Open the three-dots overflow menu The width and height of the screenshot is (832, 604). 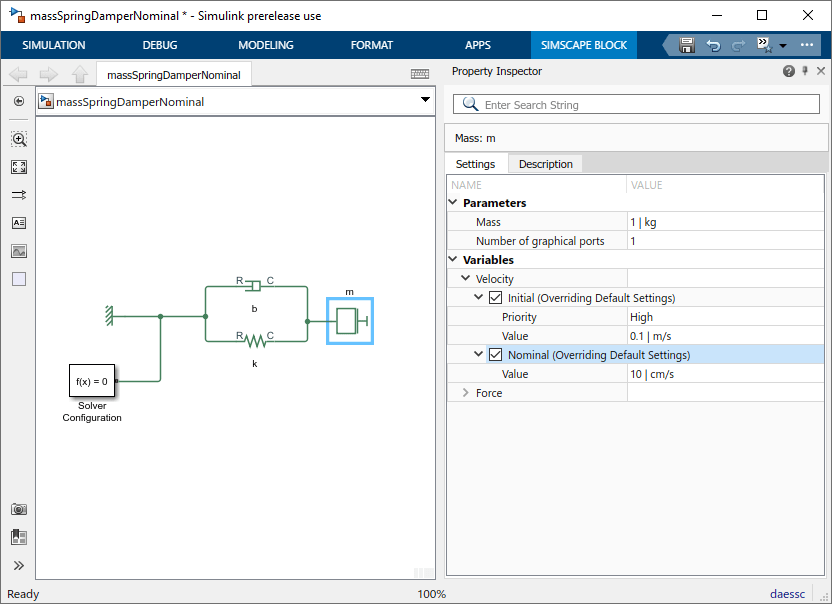[x=807, y=45]
